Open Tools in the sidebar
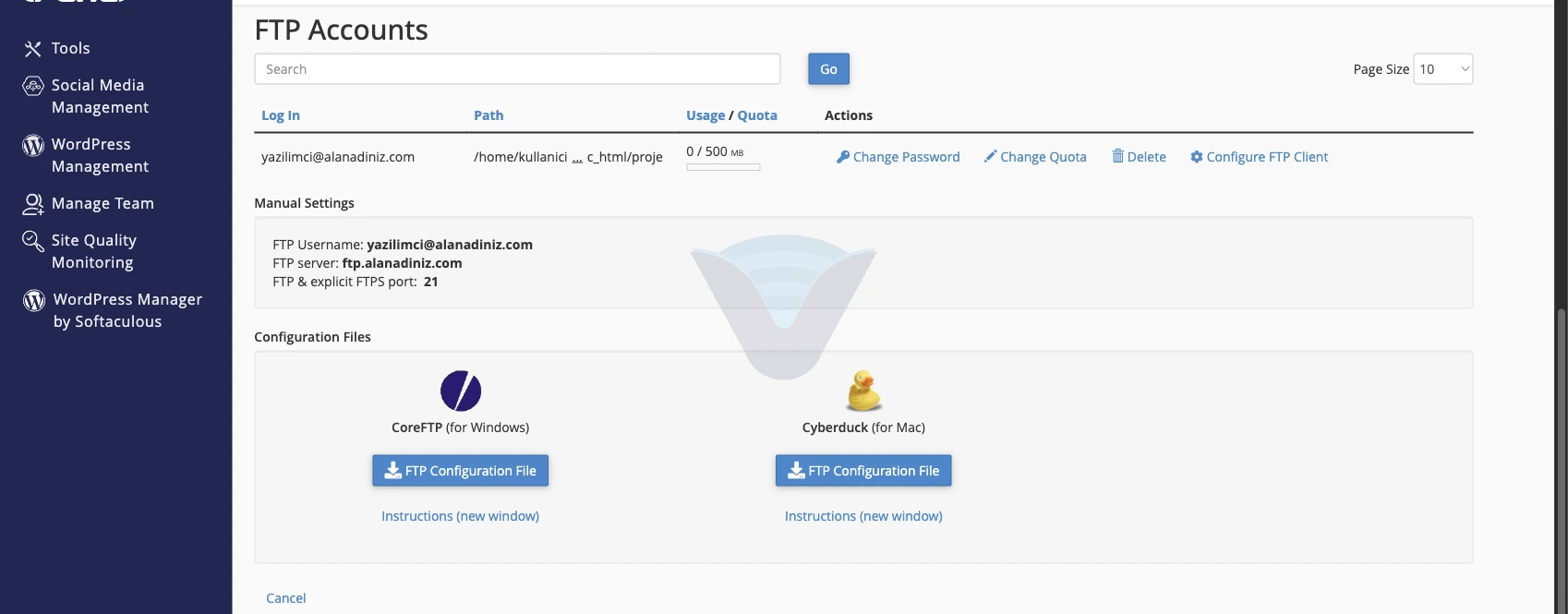The image size is (1568, 614). [70, 48]
